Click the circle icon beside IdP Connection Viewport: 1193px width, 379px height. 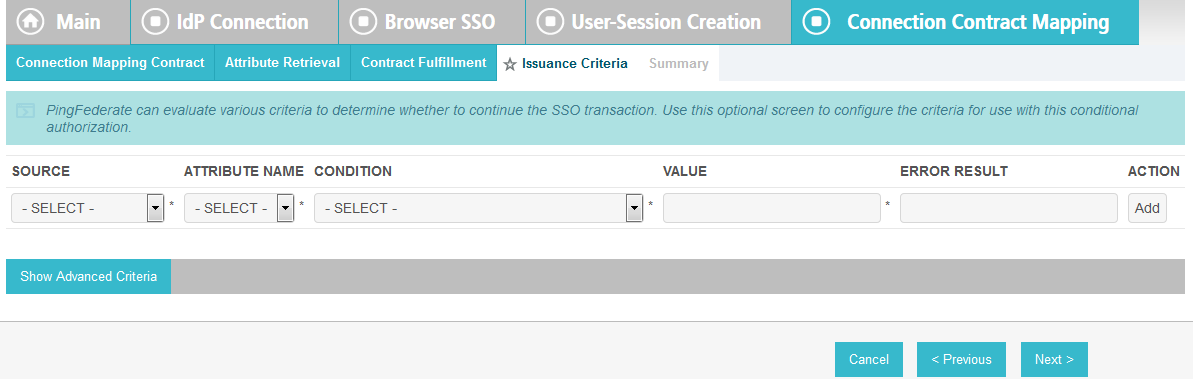(155, 21)
